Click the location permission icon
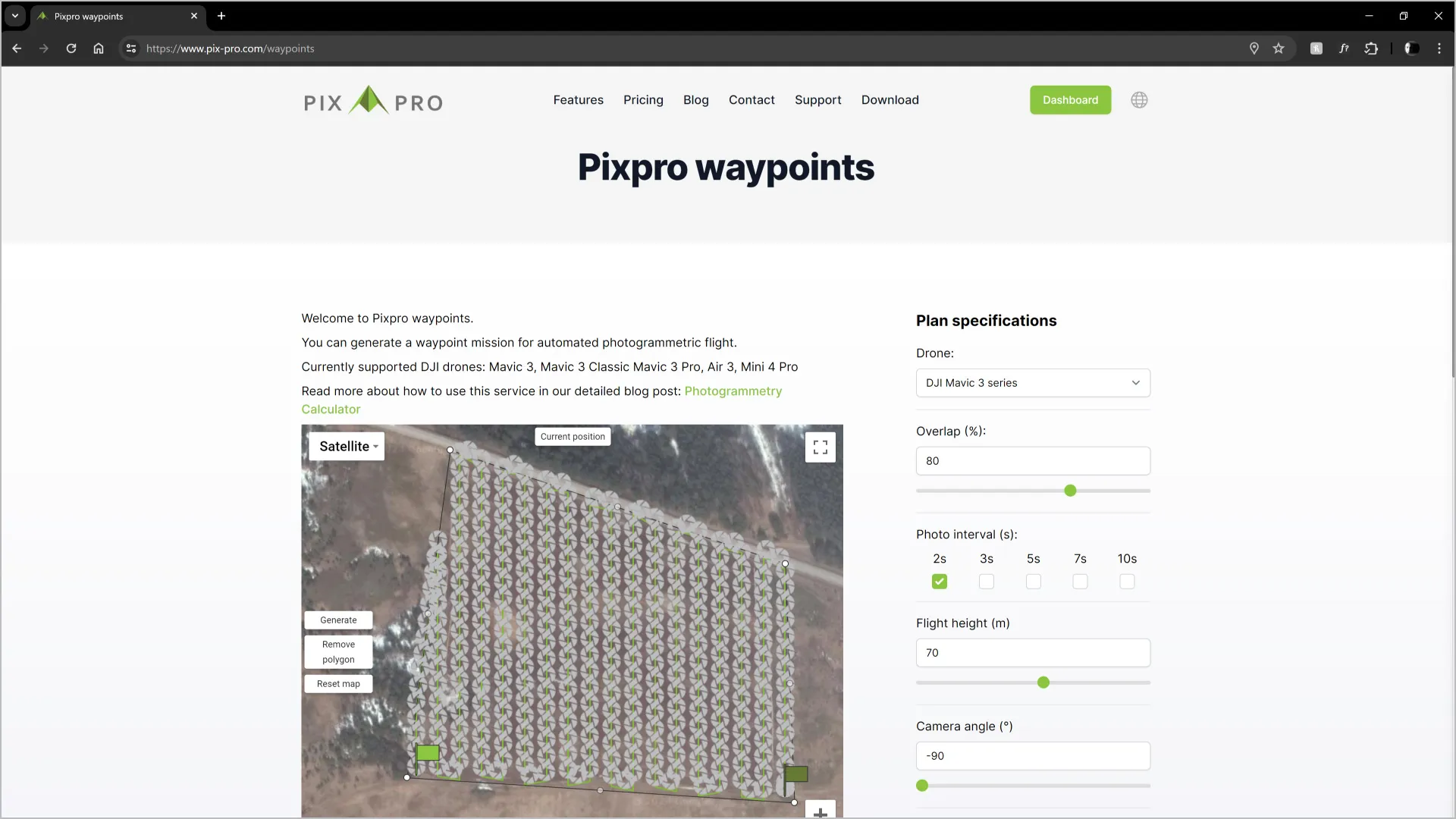This screenshot has height=819, width=1456. click(1254, 49)
